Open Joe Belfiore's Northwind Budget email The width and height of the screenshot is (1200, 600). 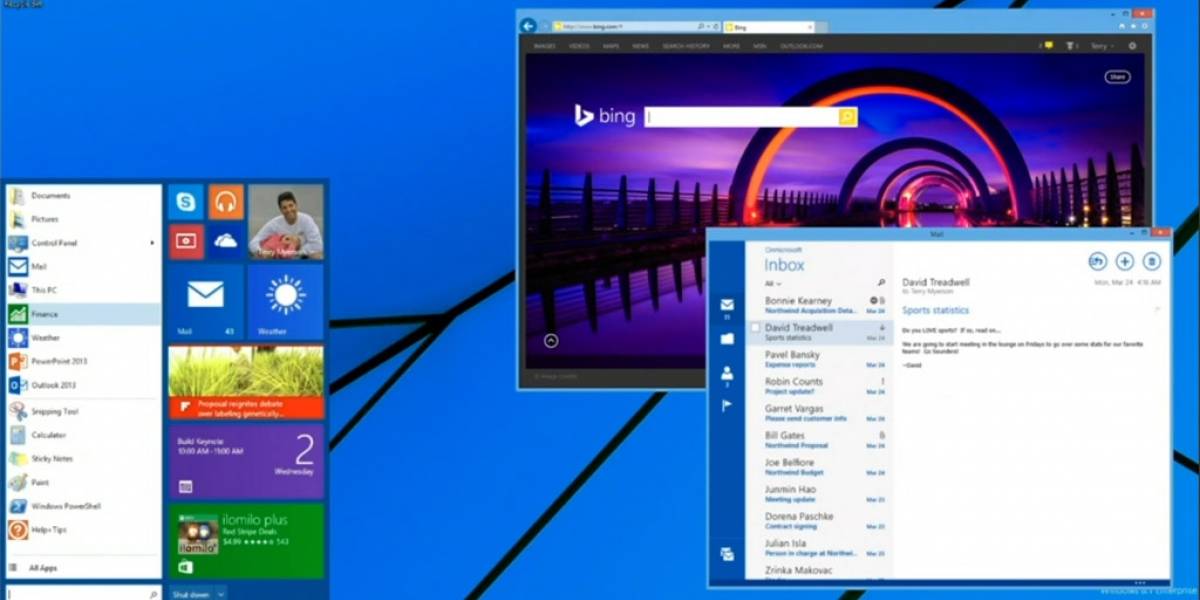[819, 467]
